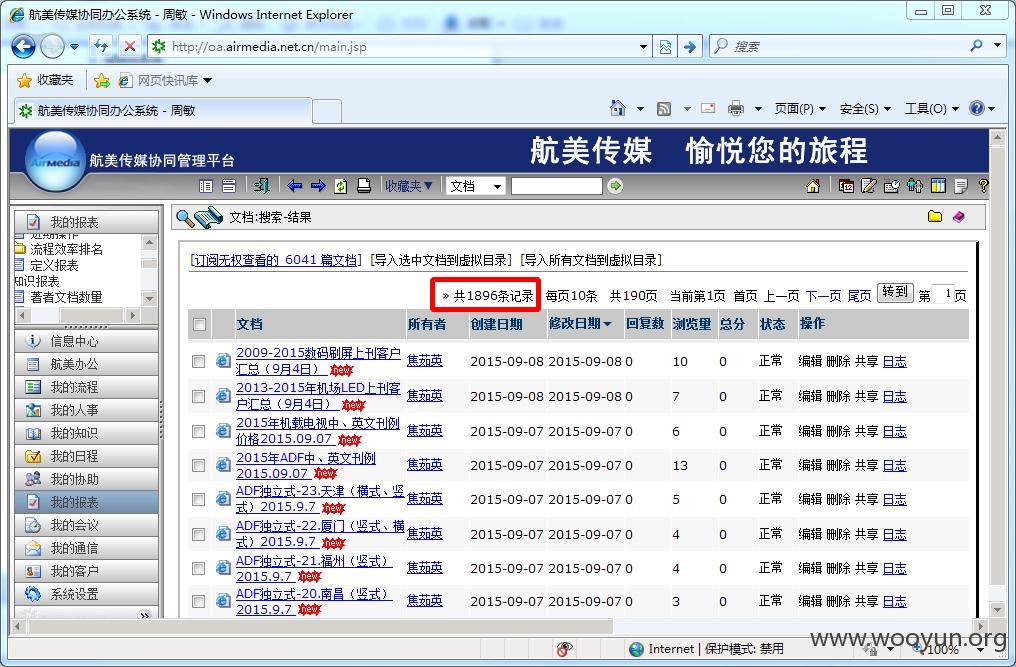
Task: Click the people contacts icon in app toolbar
Action: pyautogui.click(x=915, y=186)
